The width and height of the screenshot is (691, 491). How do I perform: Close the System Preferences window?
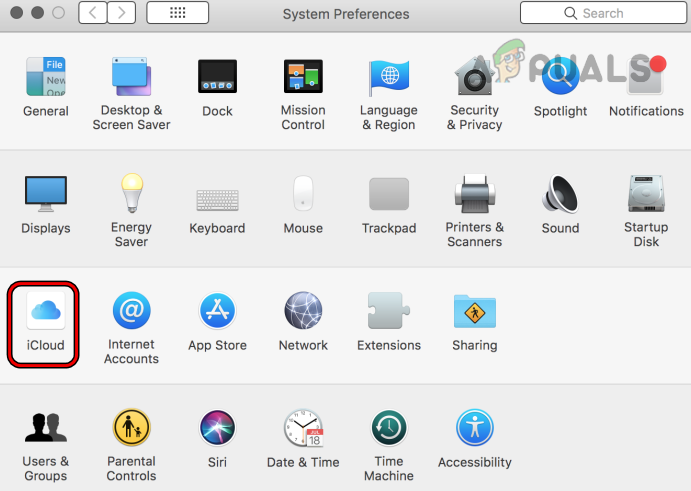click(17, 13)
